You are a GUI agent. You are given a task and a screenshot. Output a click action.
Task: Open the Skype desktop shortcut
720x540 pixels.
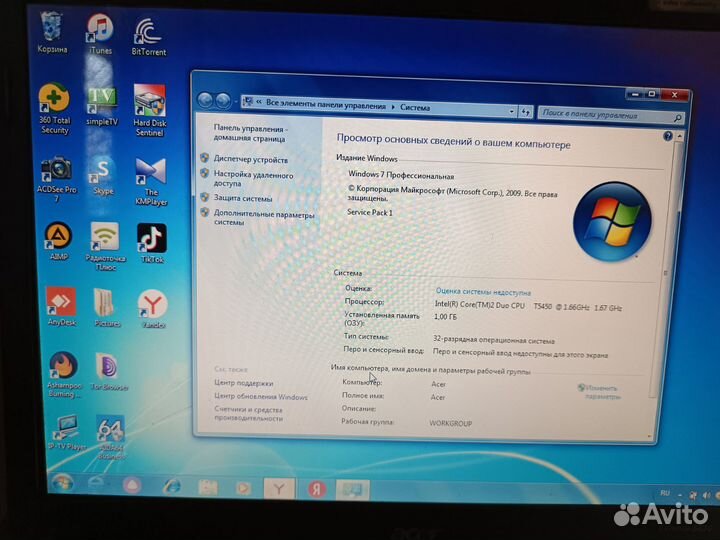[103, 177]
